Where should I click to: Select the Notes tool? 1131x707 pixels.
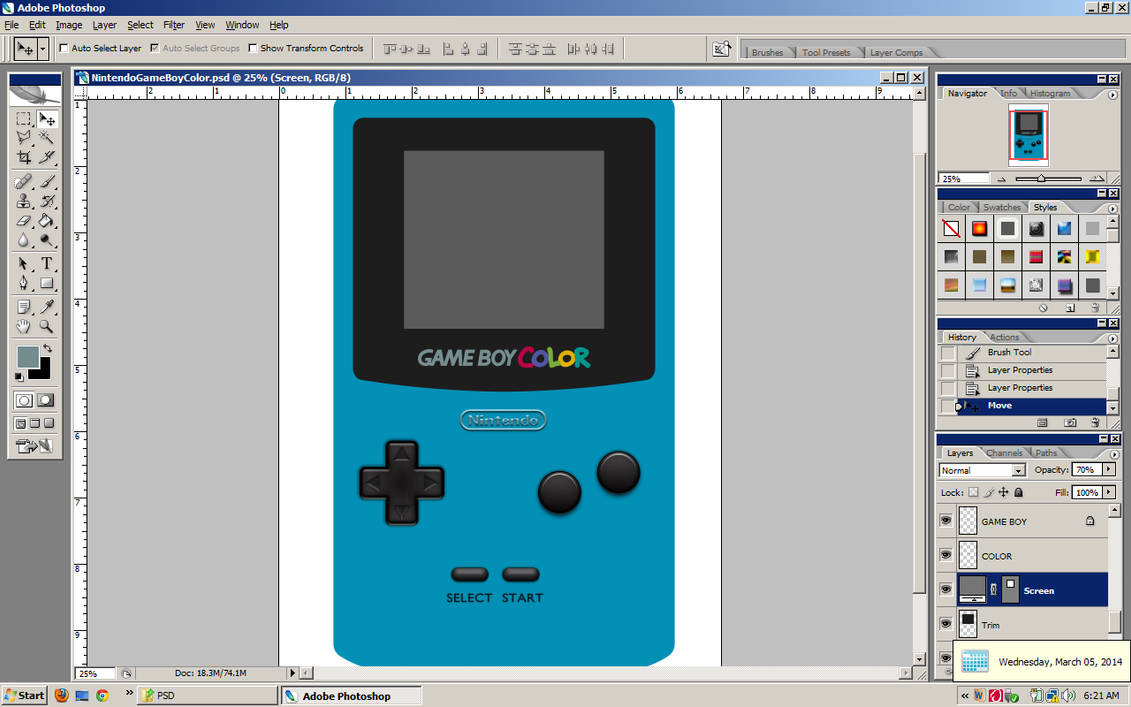[24, 307]
